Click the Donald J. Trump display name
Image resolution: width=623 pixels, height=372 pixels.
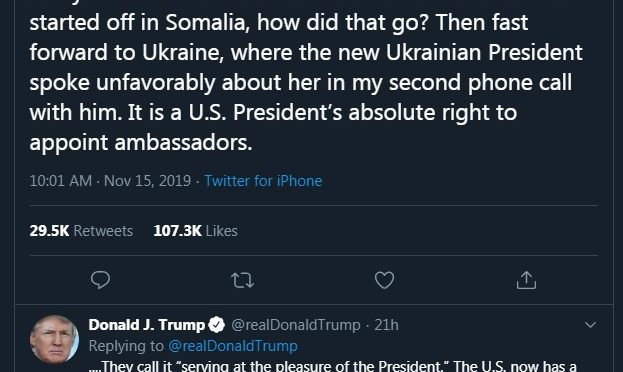(147, 325)
